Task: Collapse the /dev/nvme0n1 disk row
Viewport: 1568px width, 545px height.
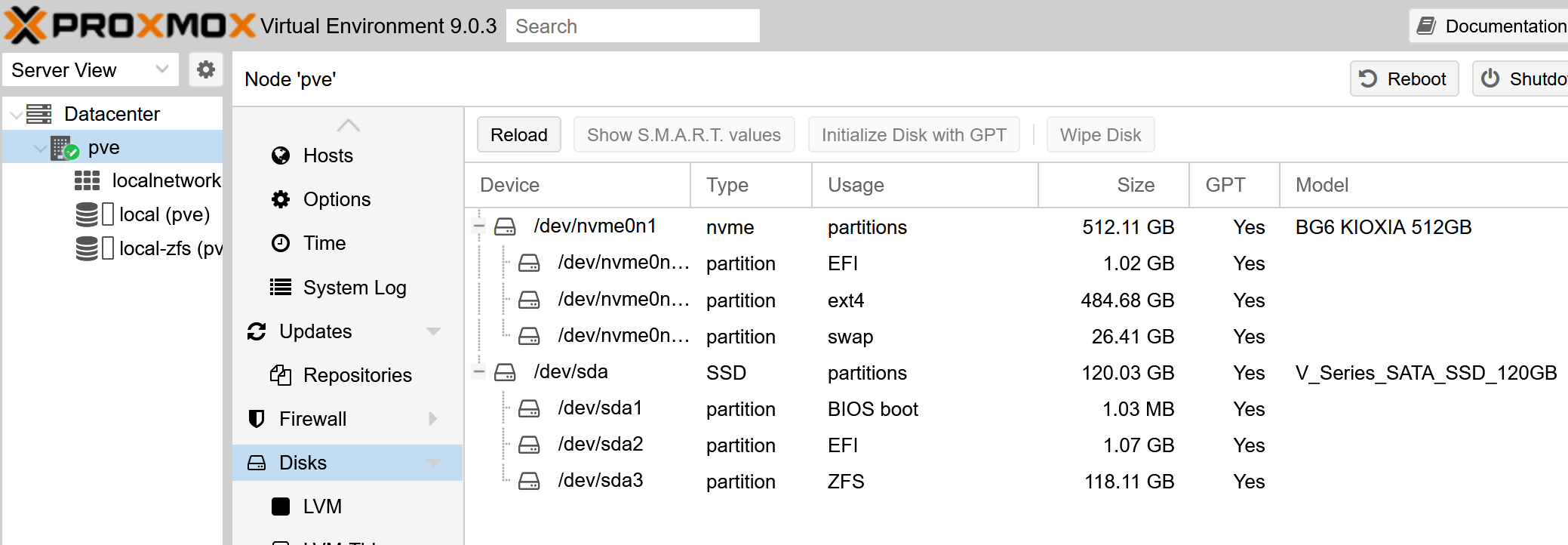Action: pos(478,226)
